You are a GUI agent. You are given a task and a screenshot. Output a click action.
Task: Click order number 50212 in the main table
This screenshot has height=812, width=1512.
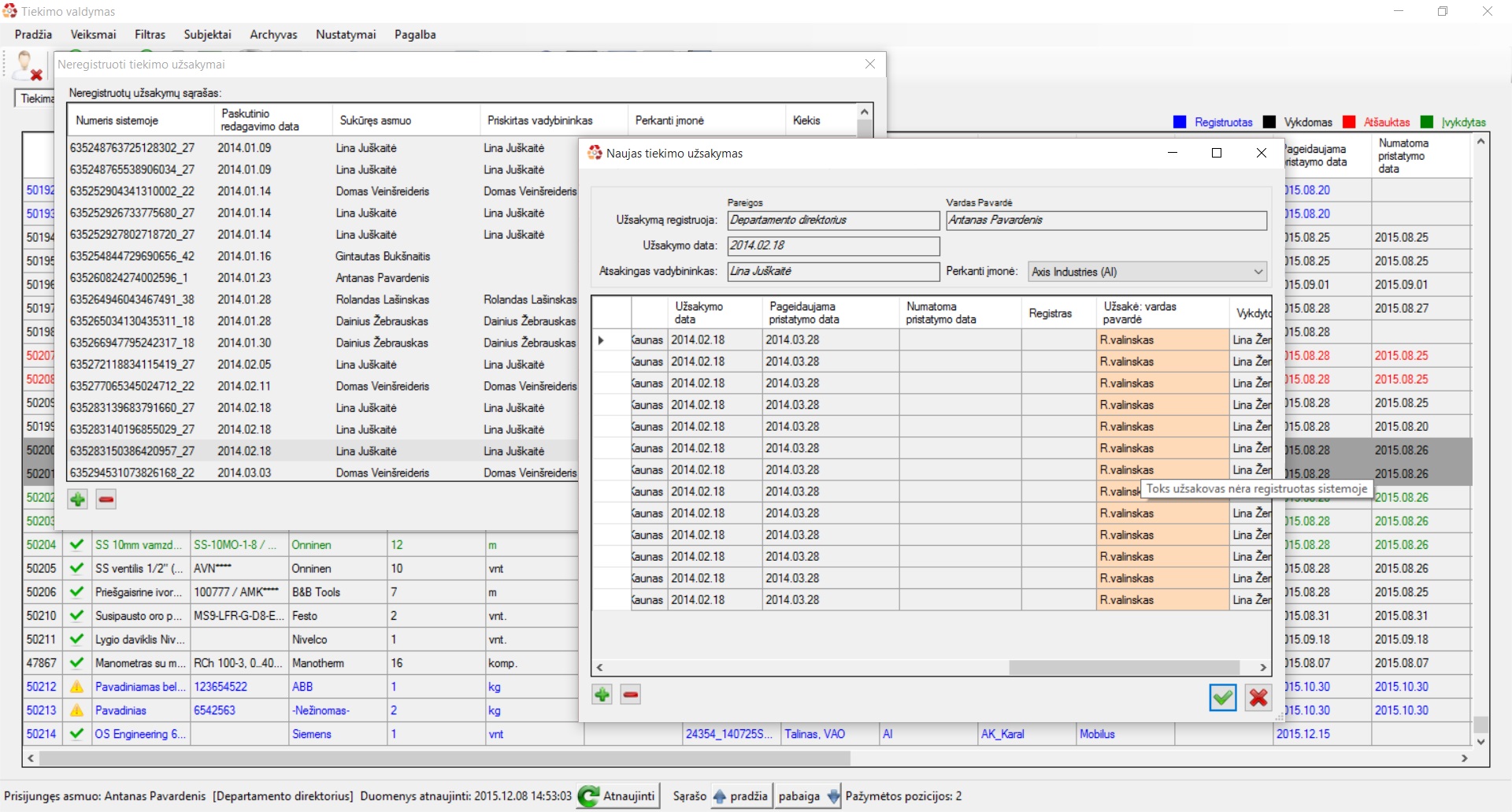[42, 687]
